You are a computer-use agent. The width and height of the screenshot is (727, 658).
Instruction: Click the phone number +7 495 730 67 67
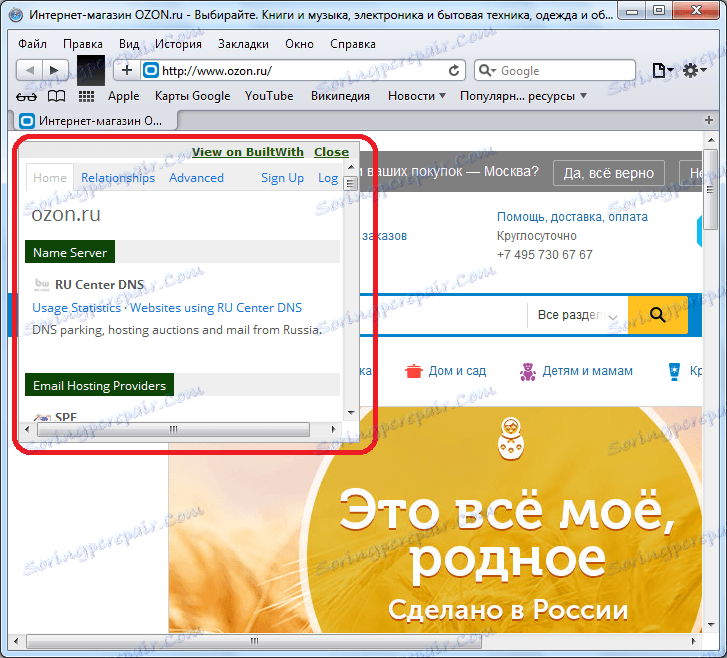544,255
